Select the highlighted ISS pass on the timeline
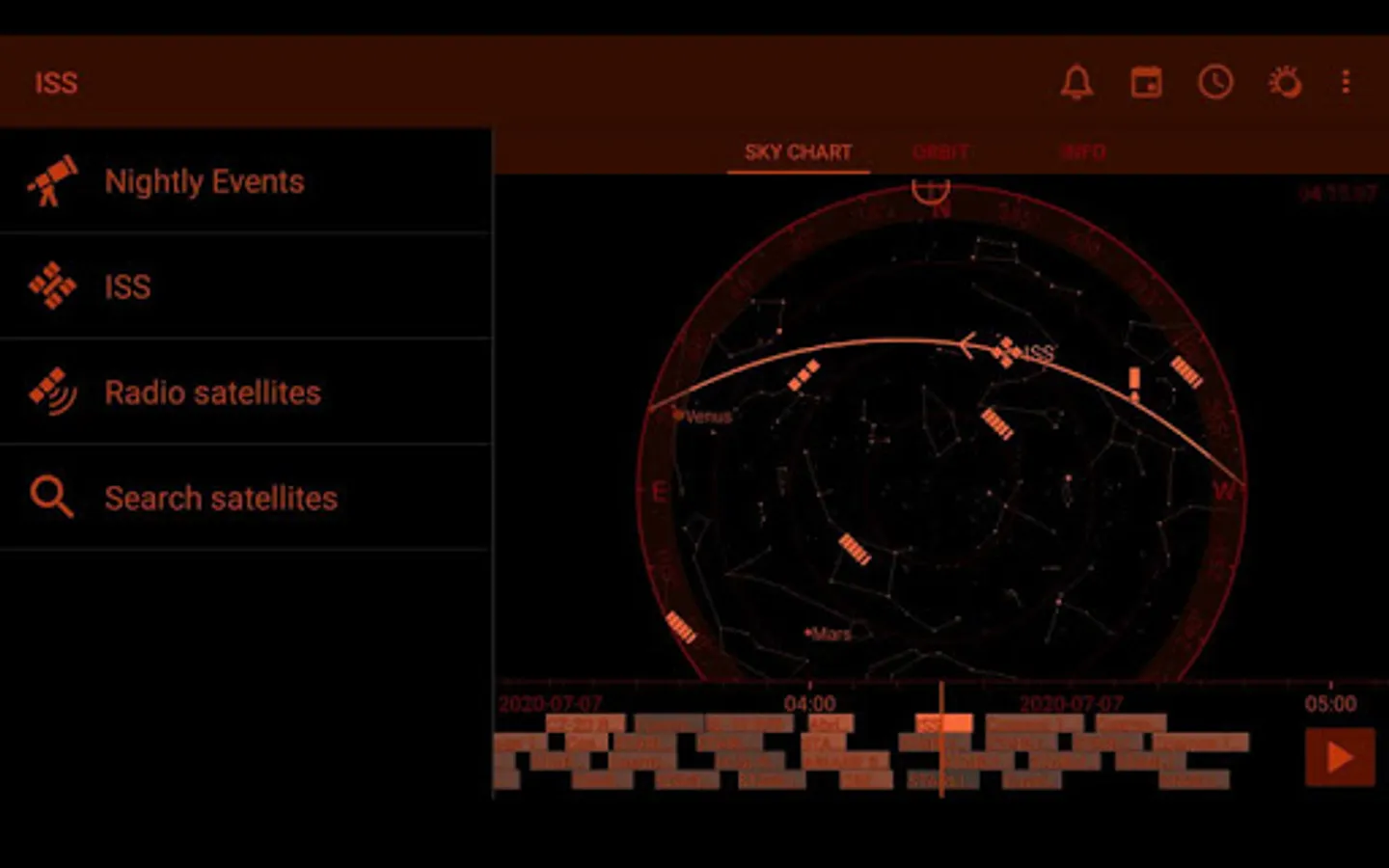 (x=944, y=723)
